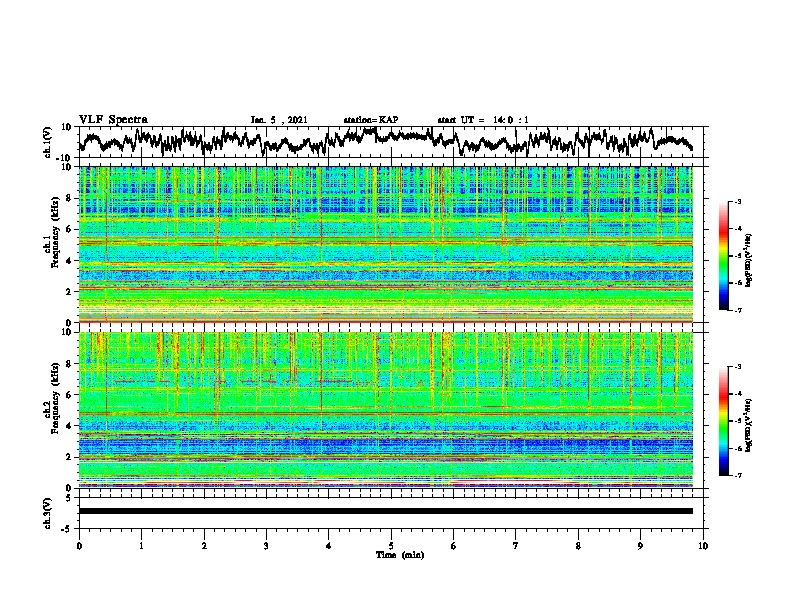Click time-axis tick label "0"
Image resolution: width=792 pixels, height=612 pixels.
[x=79, y=546]
